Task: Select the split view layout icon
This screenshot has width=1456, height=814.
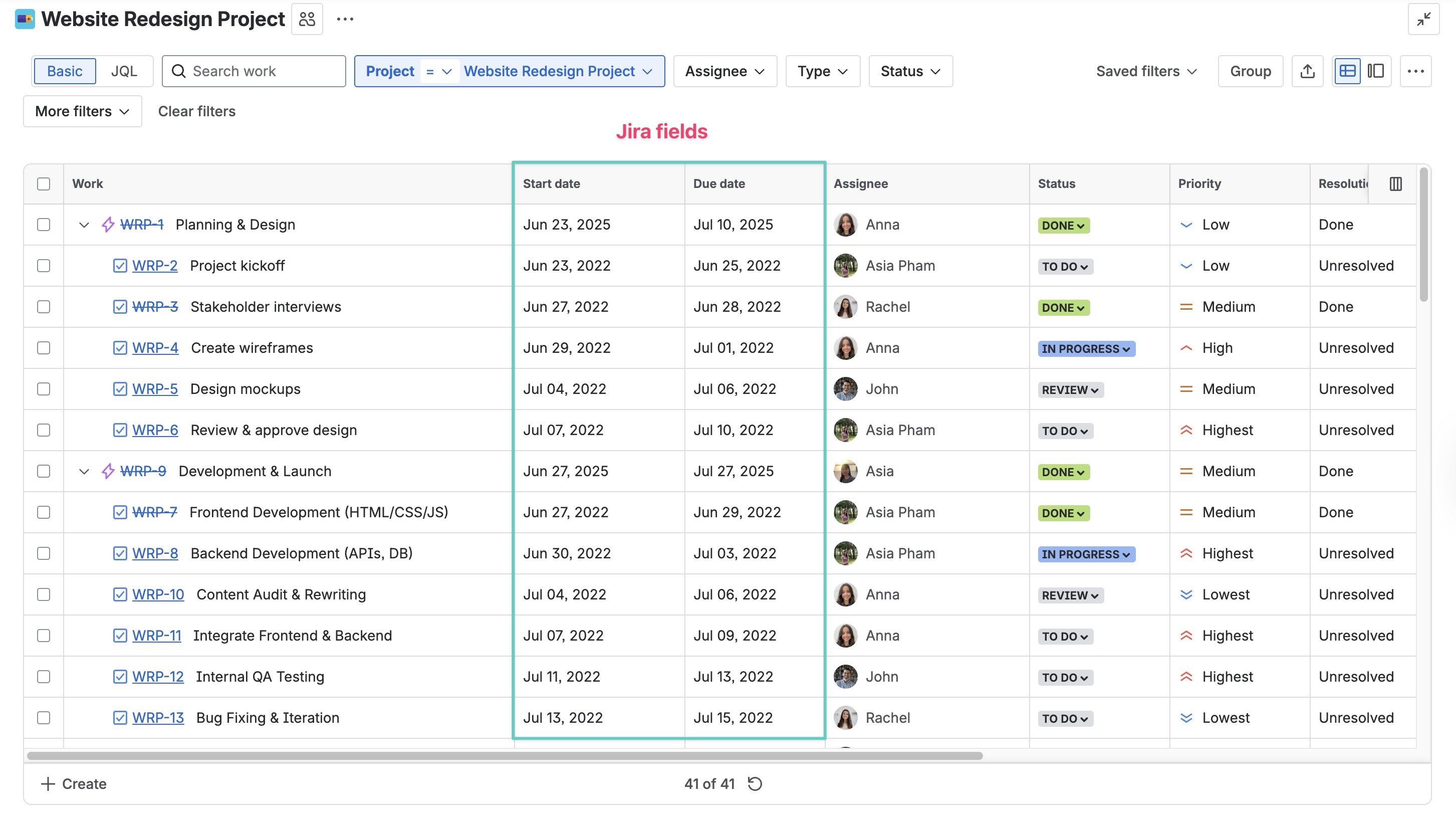Action: [1376, 71]
